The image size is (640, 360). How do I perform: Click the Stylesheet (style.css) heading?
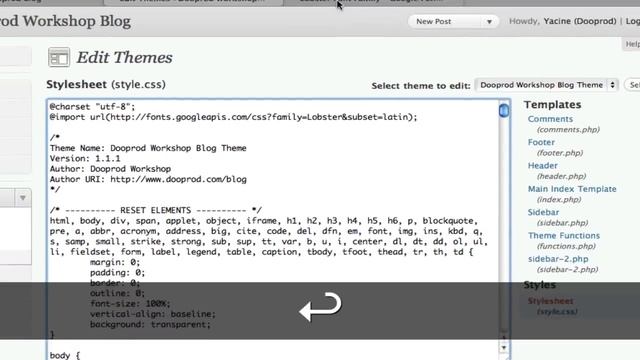click(106, 84)
